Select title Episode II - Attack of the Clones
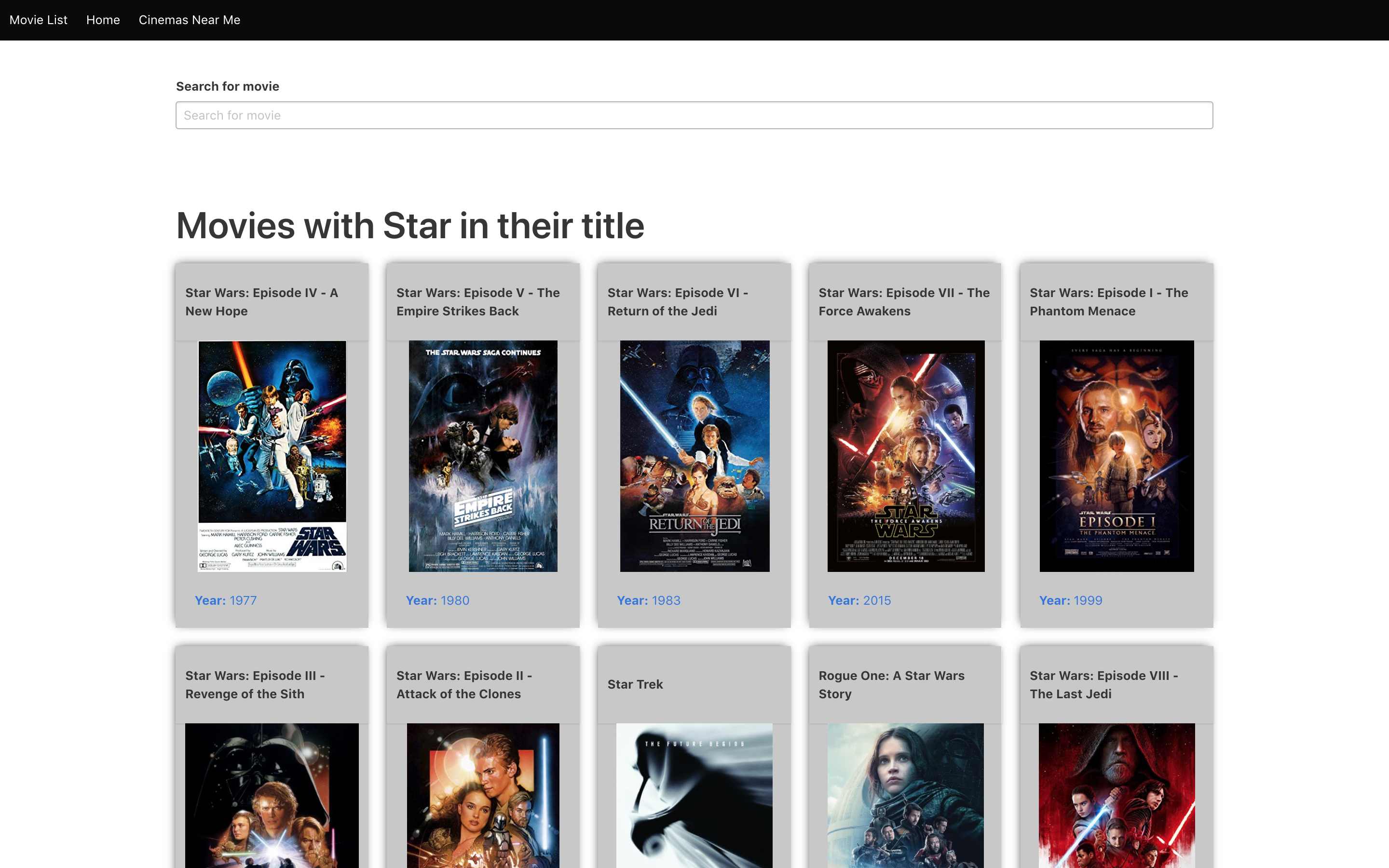Viewport: 1389px width, 868px height. click(x=464, y=685)
